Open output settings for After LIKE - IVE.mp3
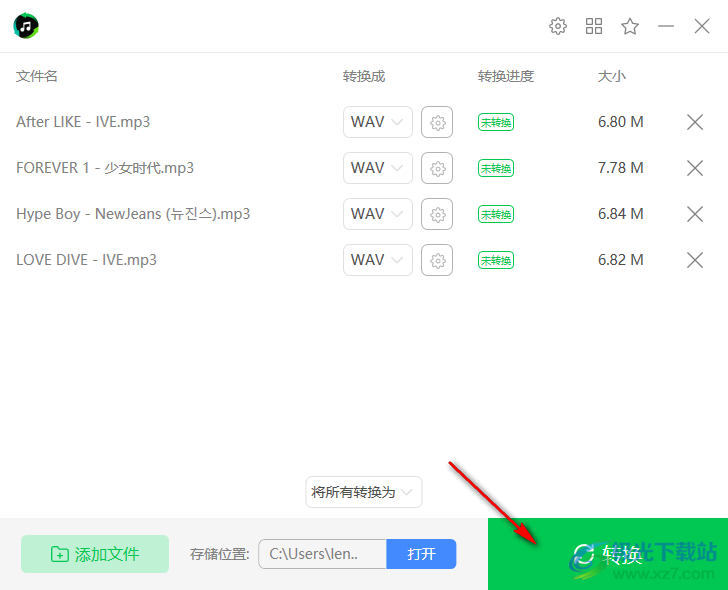Screen dimensions: 728x590 (437, 122)
